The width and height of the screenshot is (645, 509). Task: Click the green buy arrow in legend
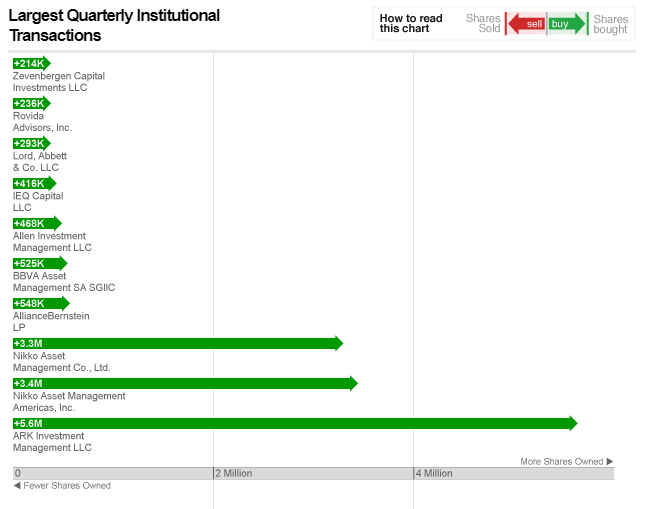click(x=566, y=24)
